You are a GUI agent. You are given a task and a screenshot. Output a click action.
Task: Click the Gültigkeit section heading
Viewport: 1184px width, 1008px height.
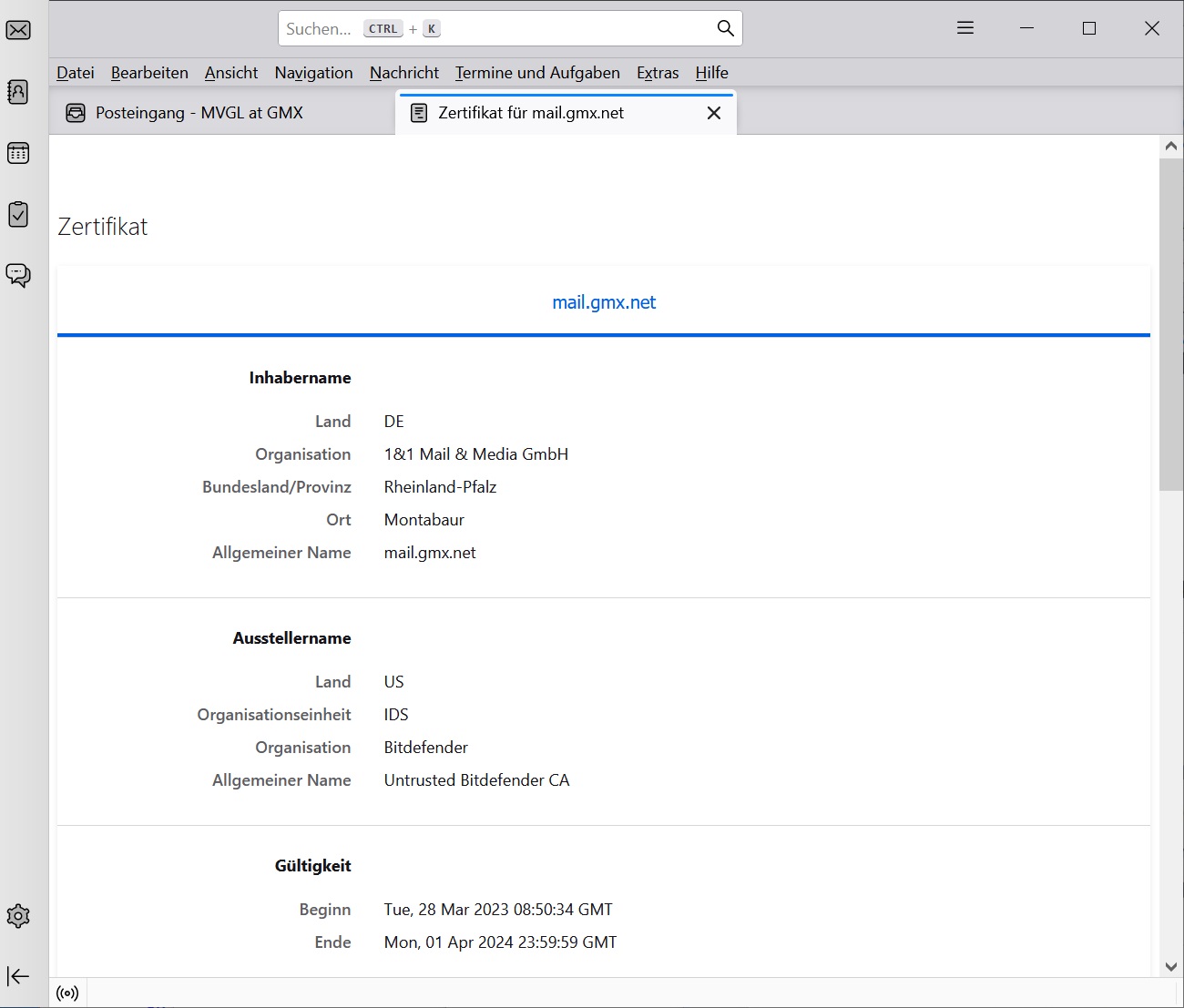click(312, 866)
